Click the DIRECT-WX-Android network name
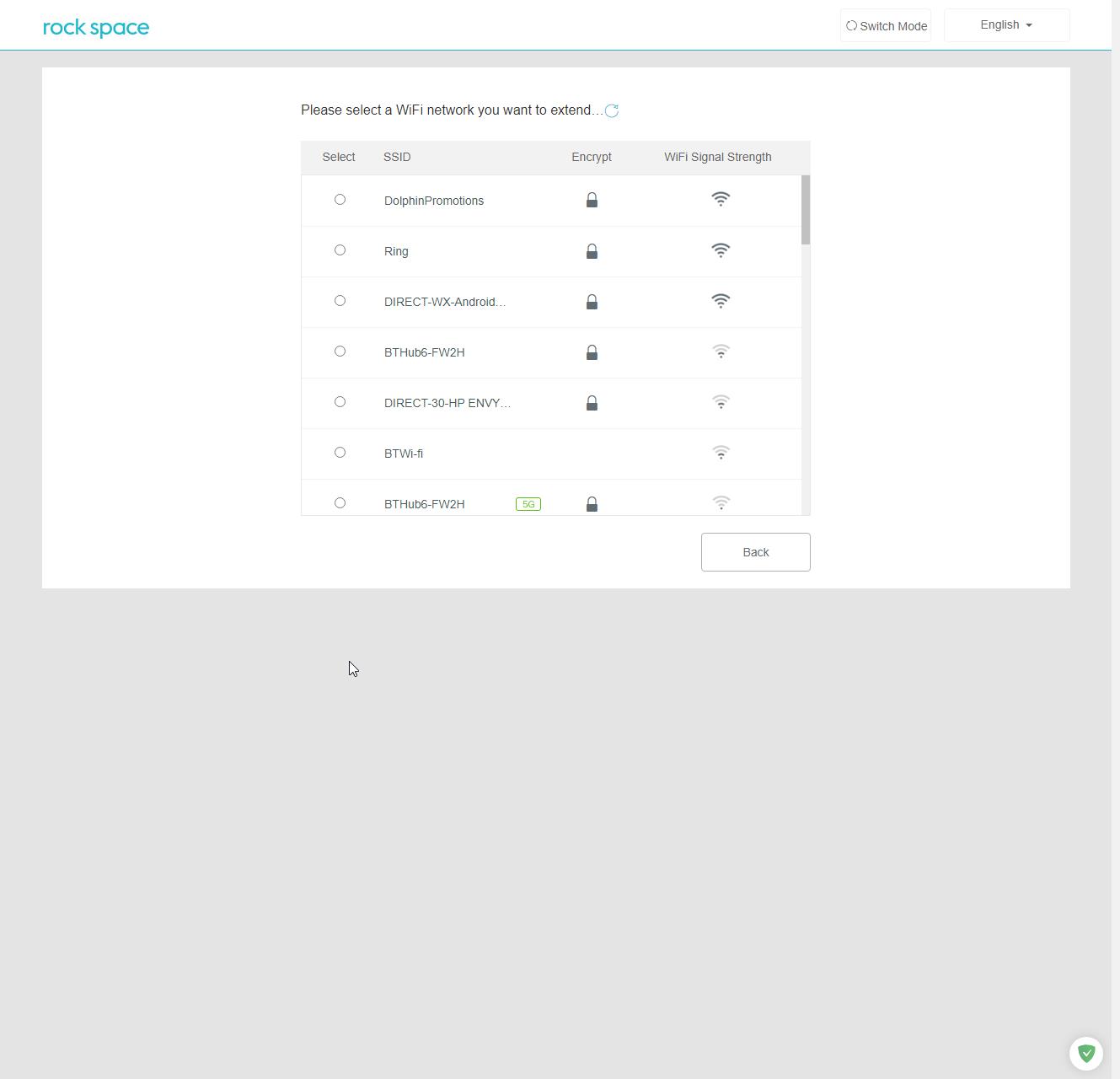1120x1079 pixels. (444, 302)
